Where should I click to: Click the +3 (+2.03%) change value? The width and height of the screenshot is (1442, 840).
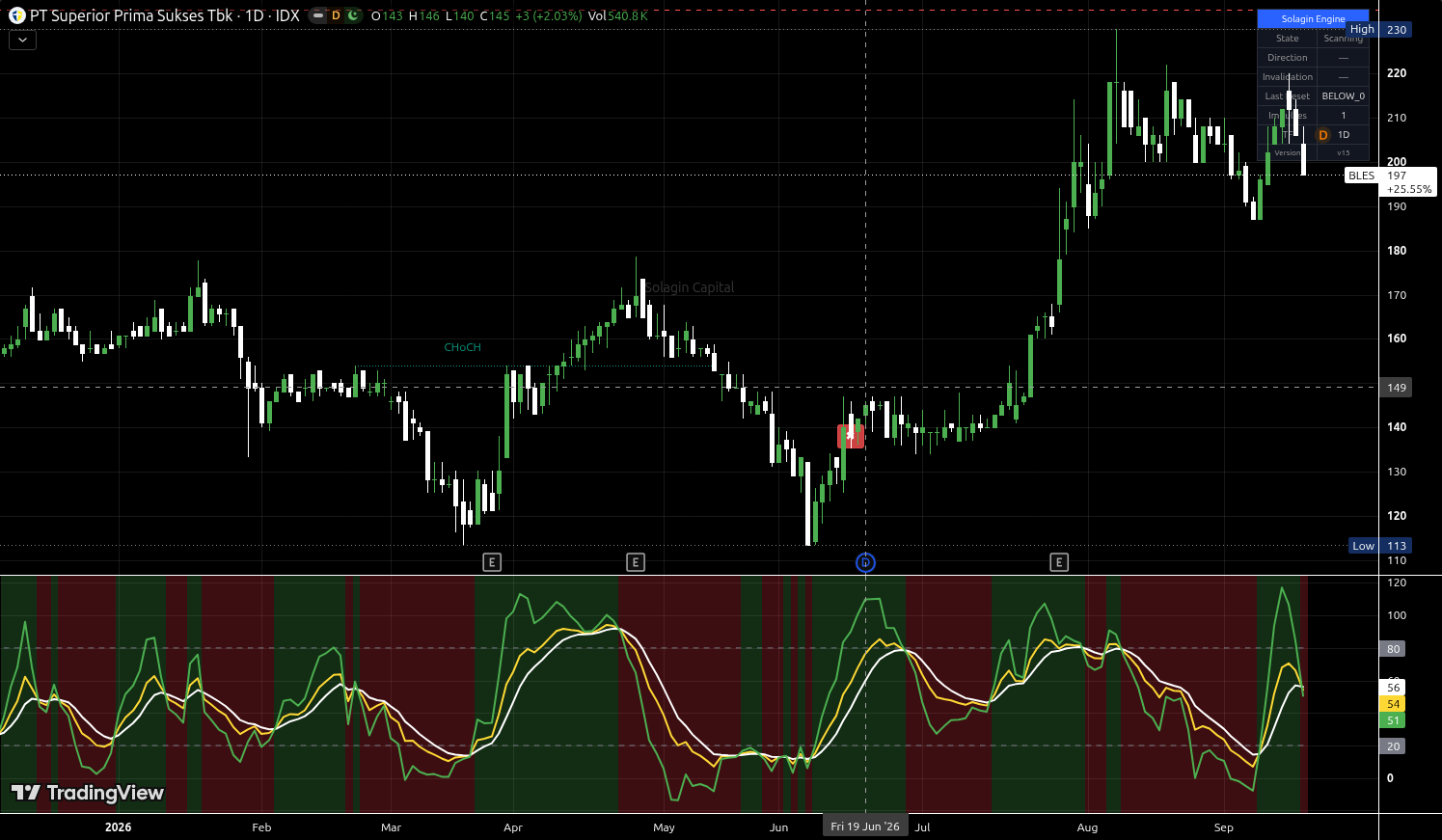pyautogui.click(x=549, y=15)
